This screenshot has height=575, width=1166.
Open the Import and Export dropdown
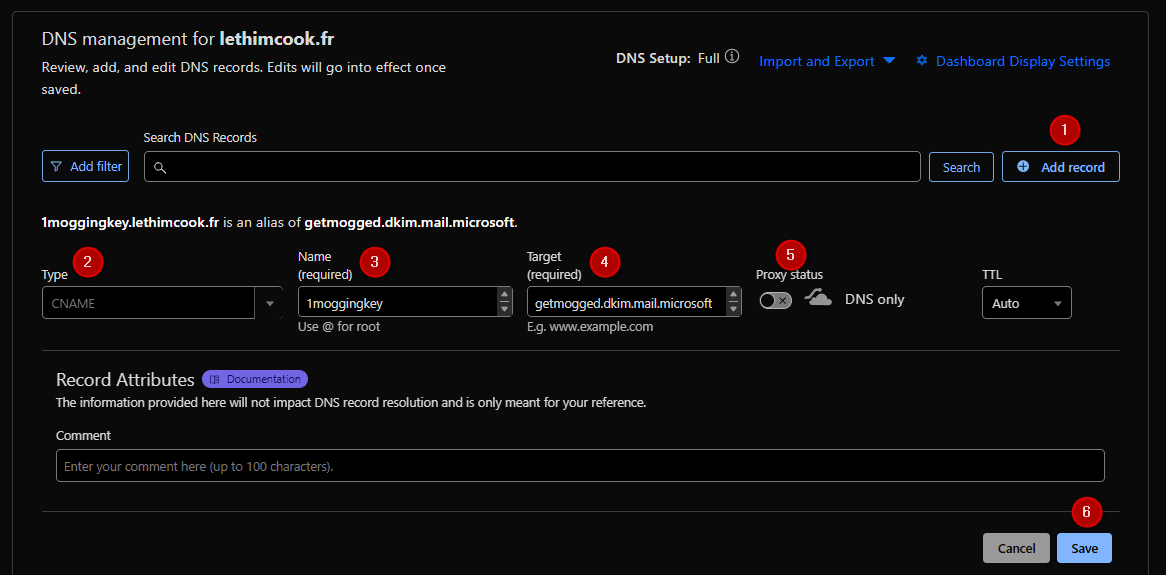point(827,61)
